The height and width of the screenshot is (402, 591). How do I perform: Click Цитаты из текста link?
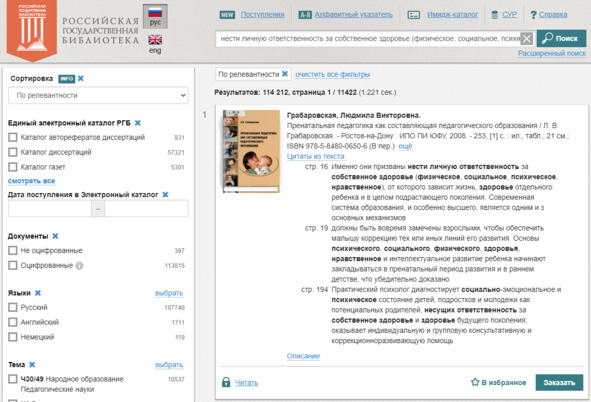[316, 156]
